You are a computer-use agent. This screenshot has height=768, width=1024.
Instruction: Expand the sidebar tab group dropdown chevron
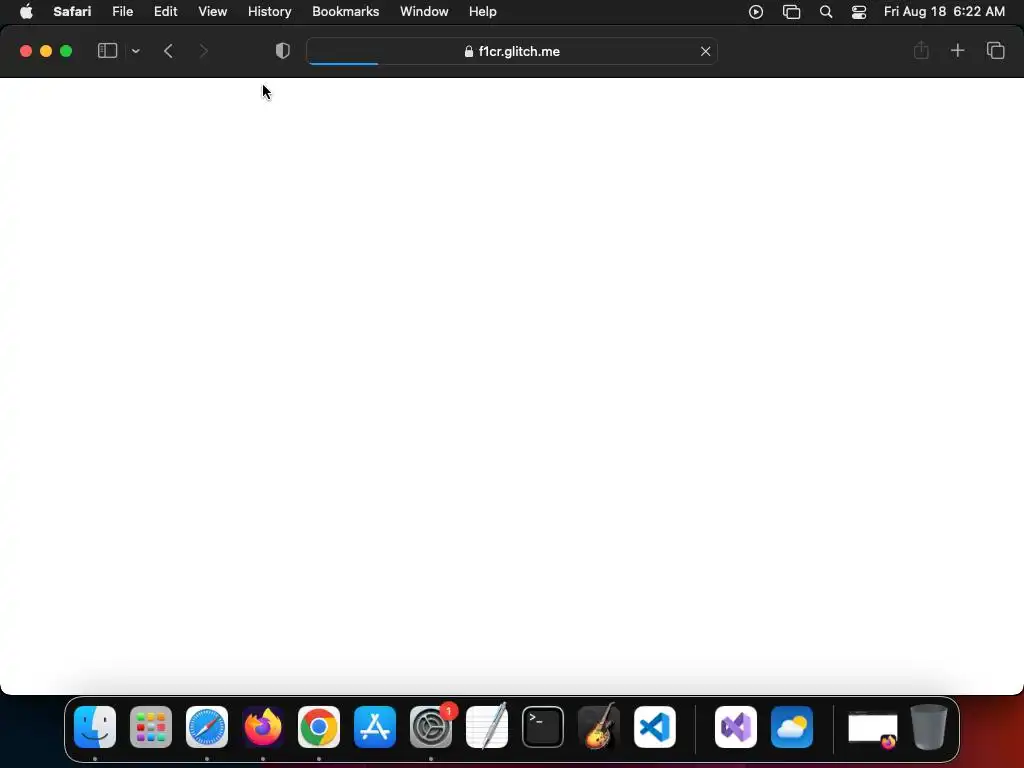[x=135, y=51]
